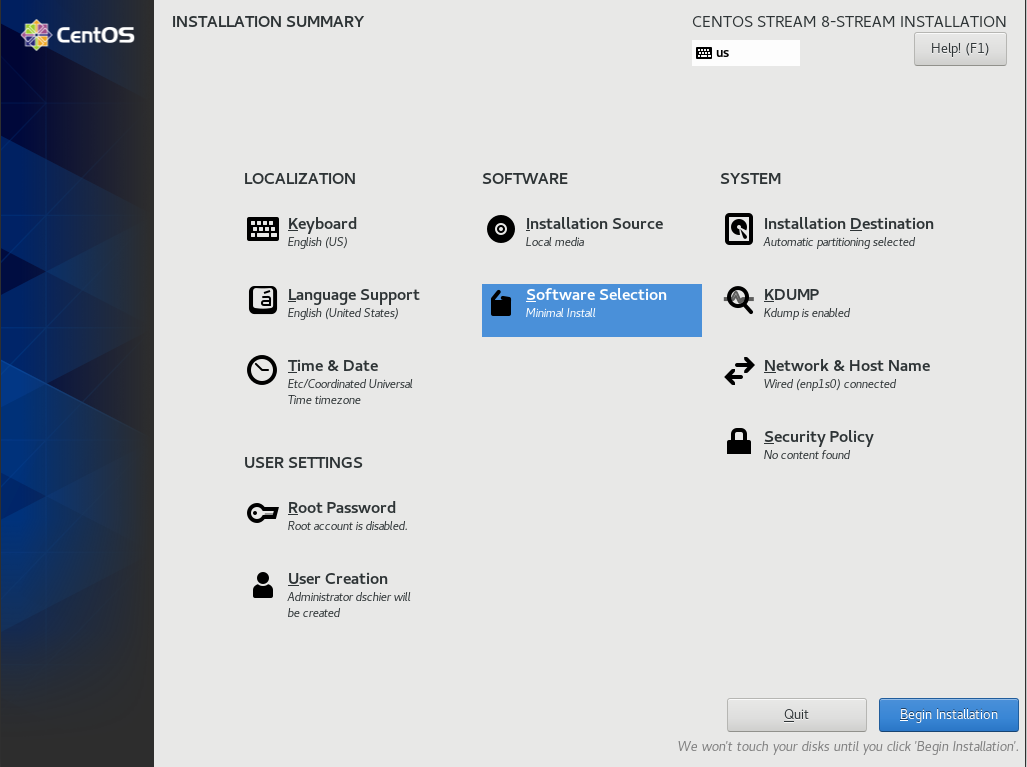1027x767 pixels.
Task: Click the User Creation person icon
Action: [263, 584]
